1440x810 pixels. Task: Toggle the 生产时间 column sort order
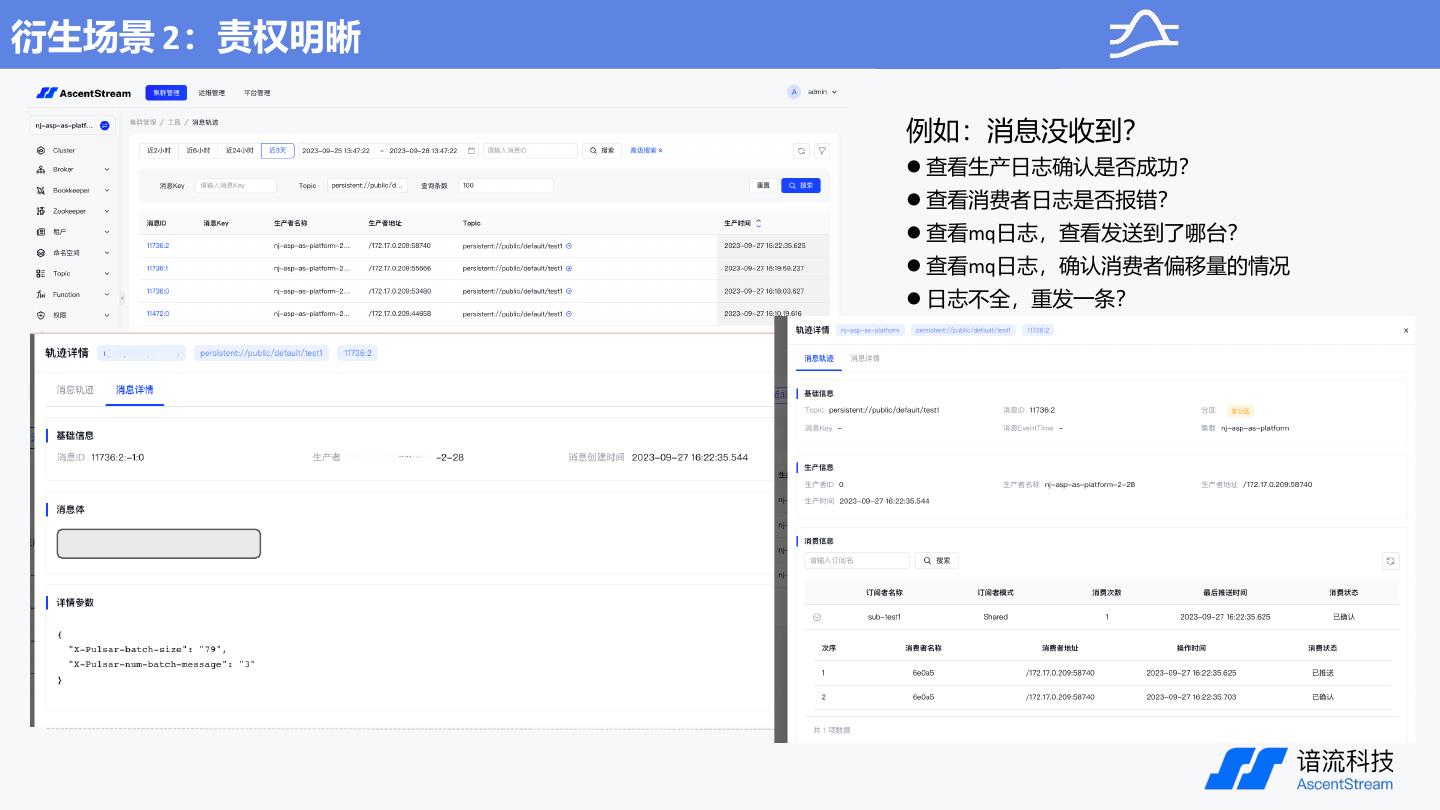pos(758,223)
